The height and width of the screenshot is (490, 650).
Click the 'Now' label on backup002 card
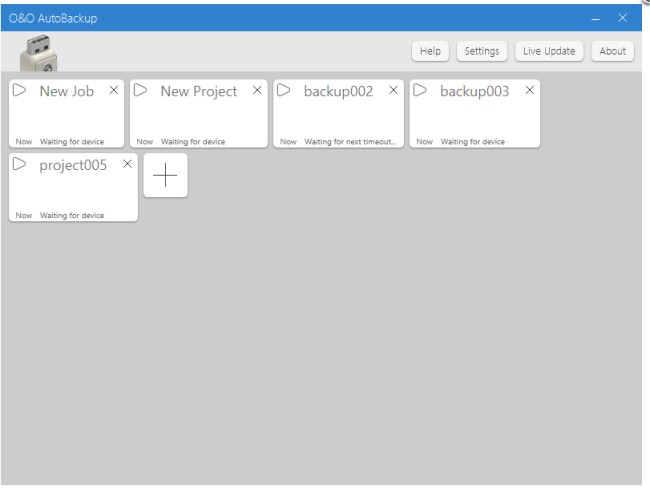click(288, 142)
